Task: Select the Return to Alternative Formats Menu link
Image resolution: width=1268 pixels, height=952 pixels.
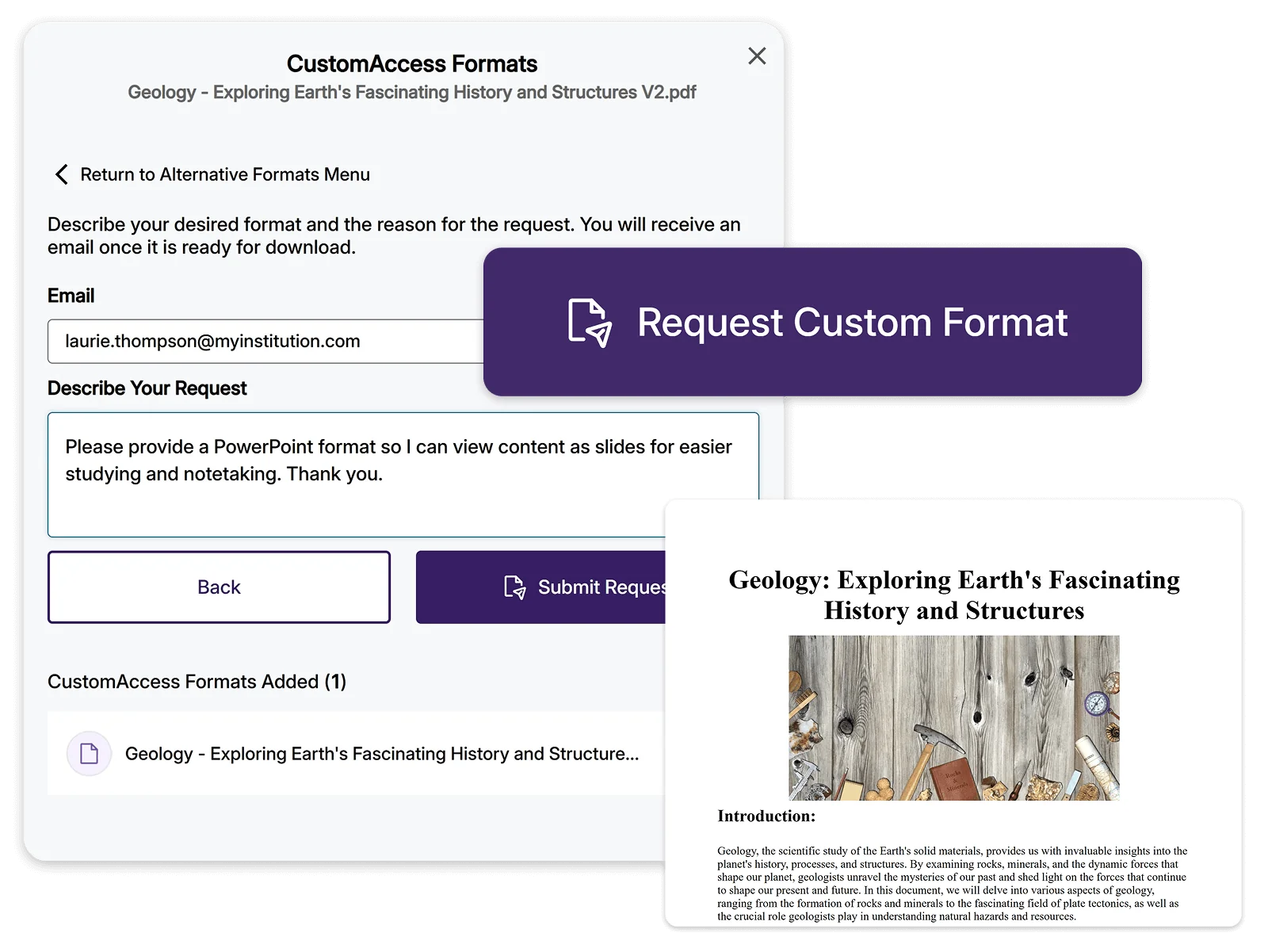Action: (224, 174)
